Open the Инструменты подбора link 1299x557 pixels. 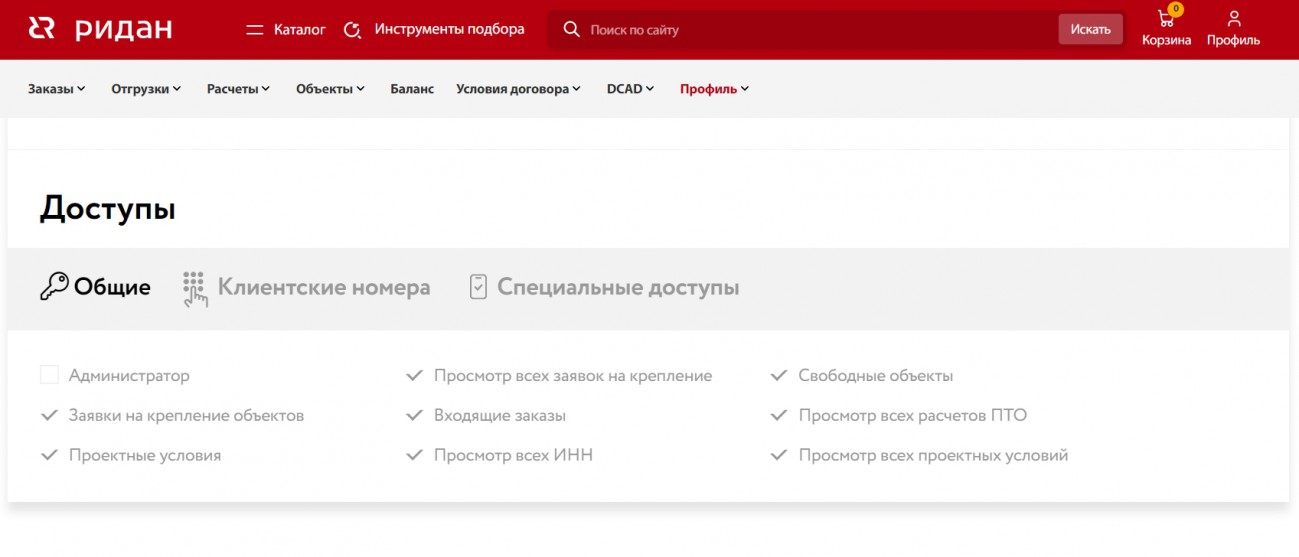click(450, 30)
